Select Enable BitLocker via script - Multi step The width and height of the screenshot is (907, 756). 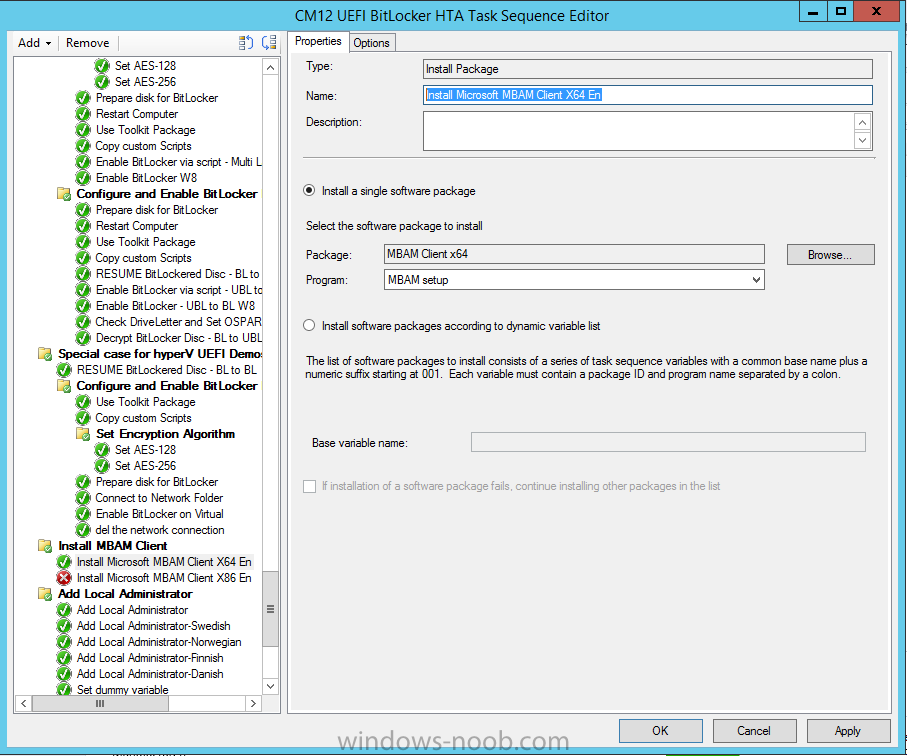pyautogui.click(x=178, y=162)
